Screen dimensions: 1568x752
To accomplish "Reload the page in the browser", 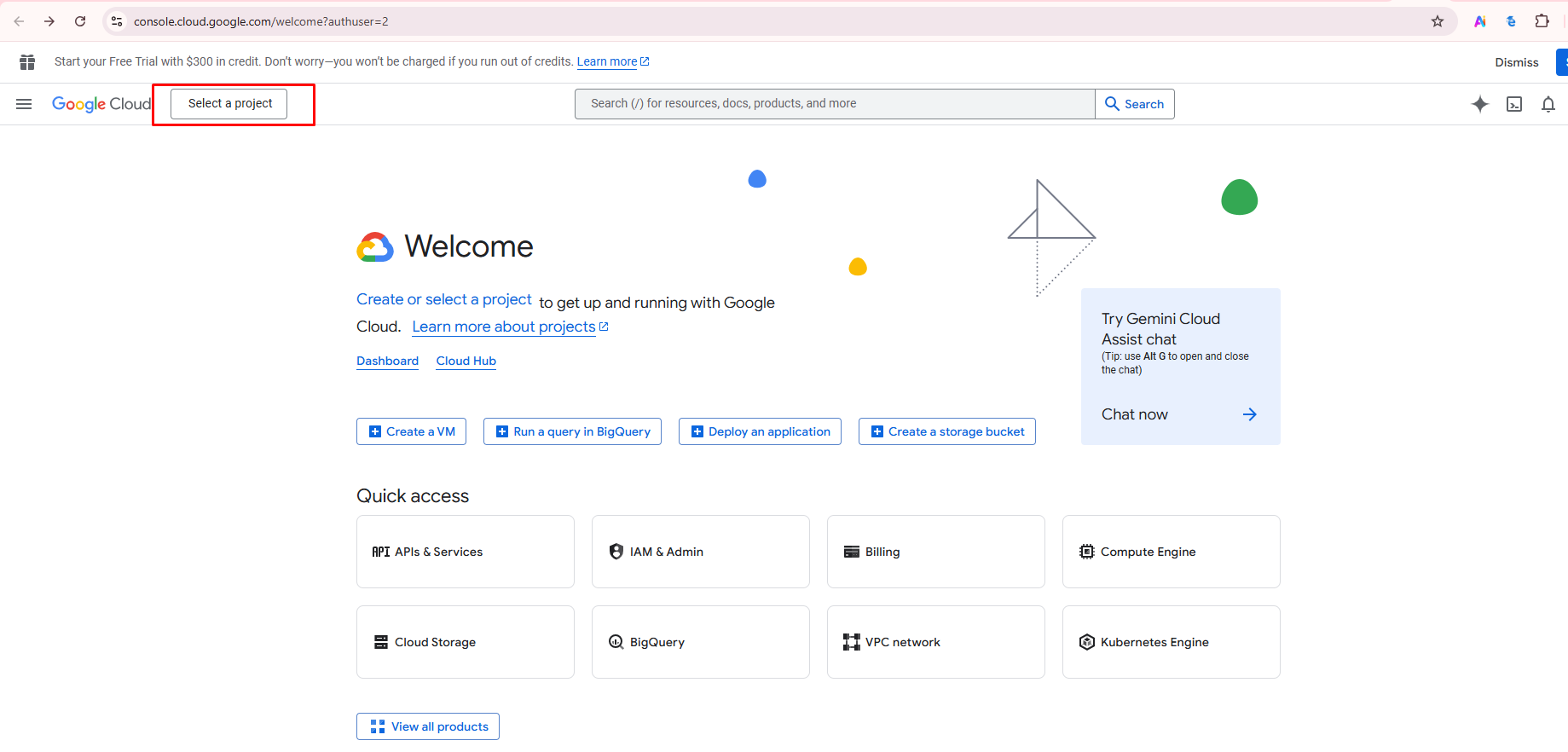I will 80,21.
